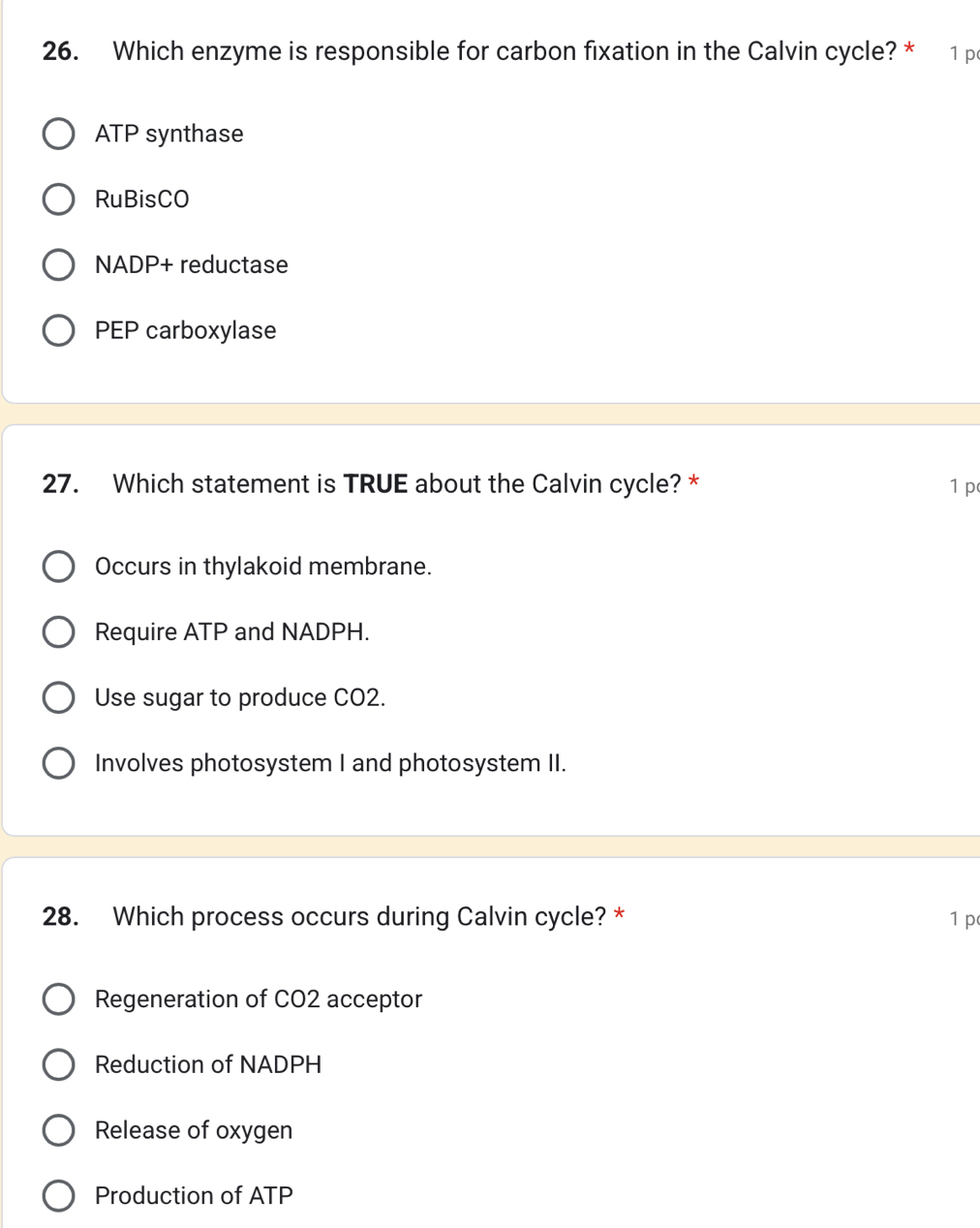Viewport: 980px width, 1228px height.
Task: Select the ATP synthase option for question 26
Action: [x=58, y=134]
